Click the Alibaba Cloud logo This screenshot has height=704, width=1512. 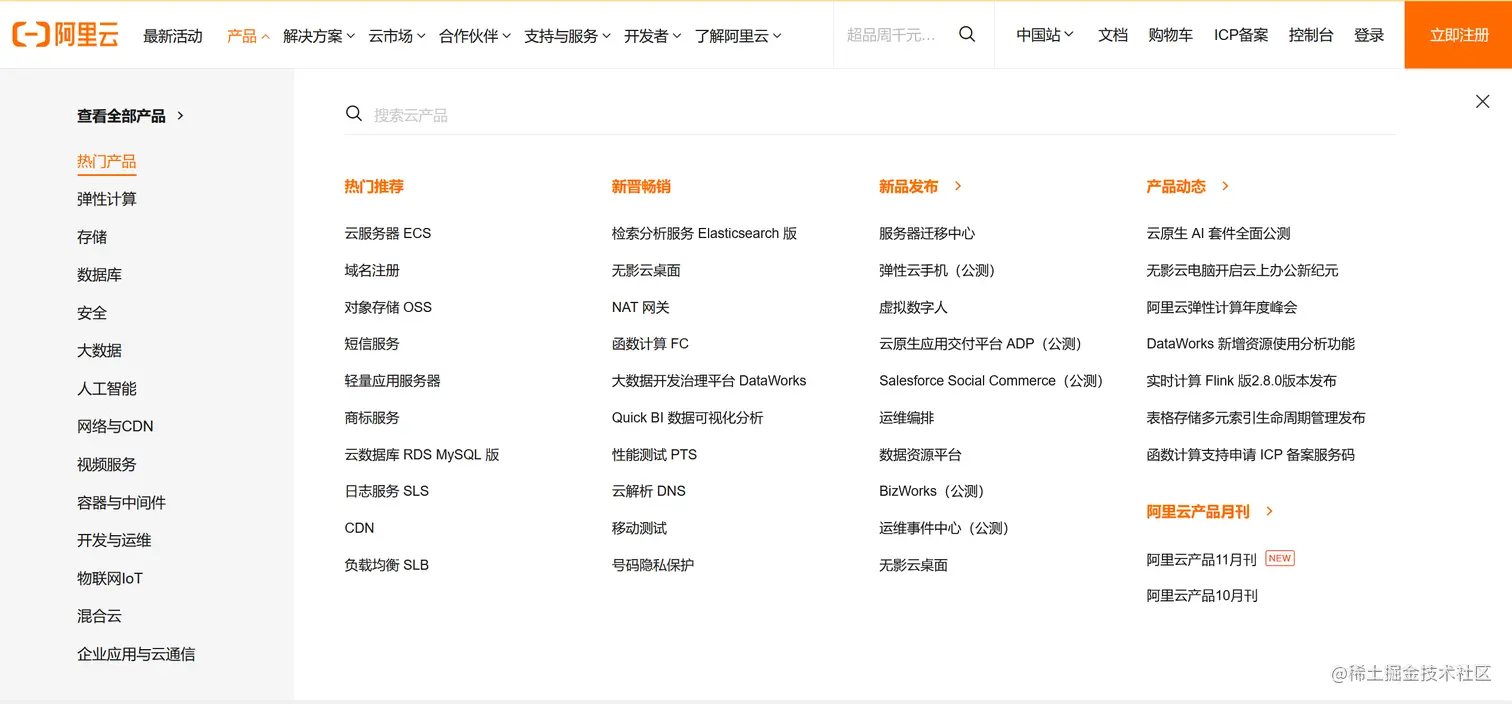(65, 35)
